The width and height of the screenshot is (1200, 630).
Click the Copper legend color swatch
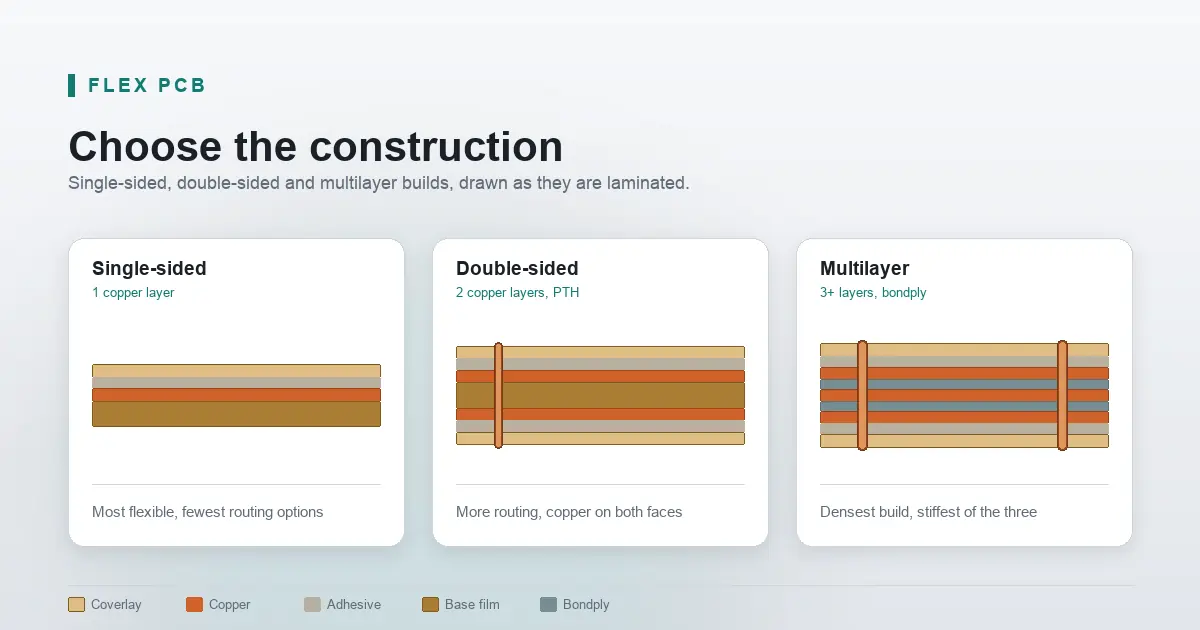[194, 604]
